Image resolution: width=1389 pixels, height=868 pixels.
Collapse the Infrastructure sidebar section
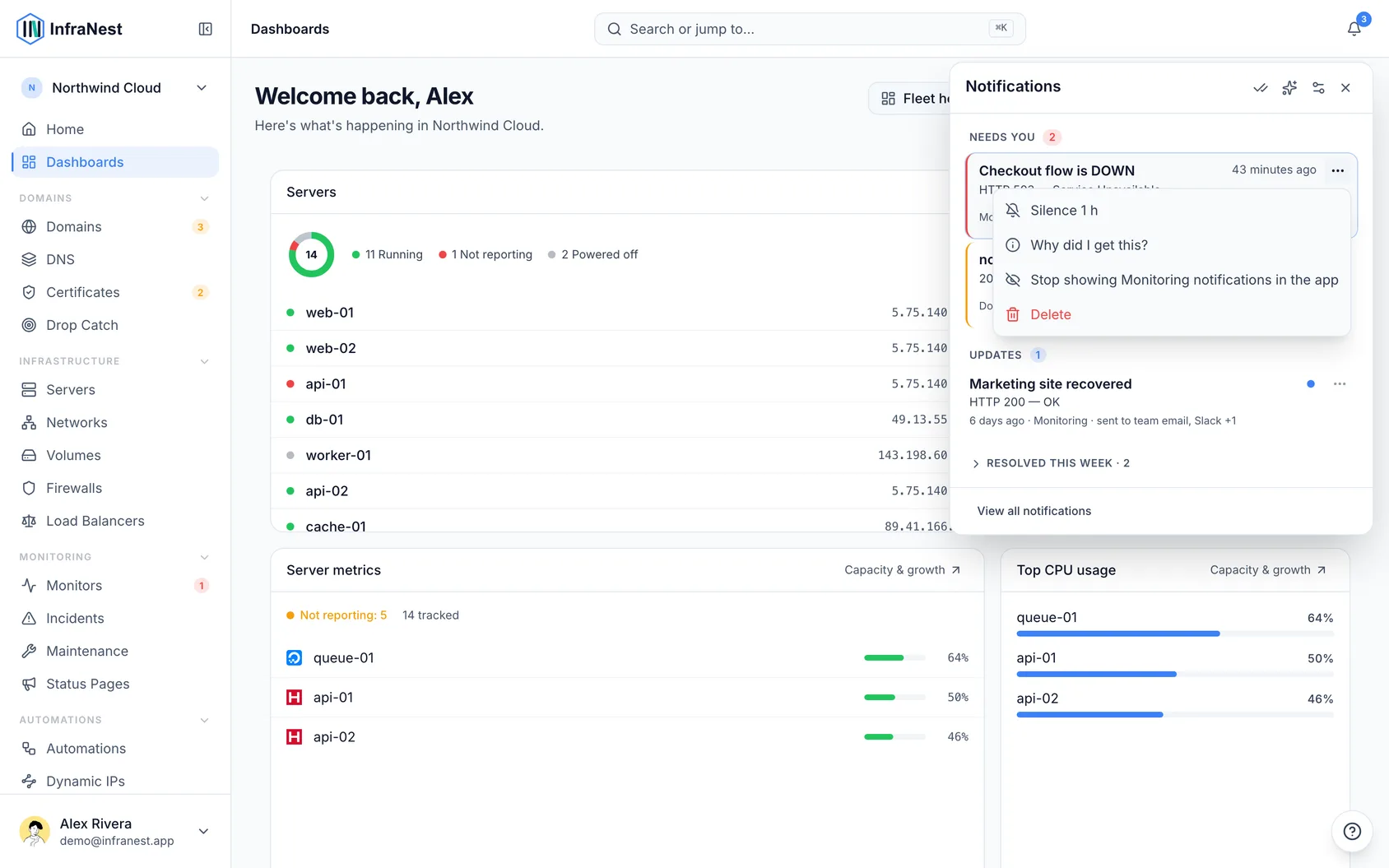pos(205,361)
